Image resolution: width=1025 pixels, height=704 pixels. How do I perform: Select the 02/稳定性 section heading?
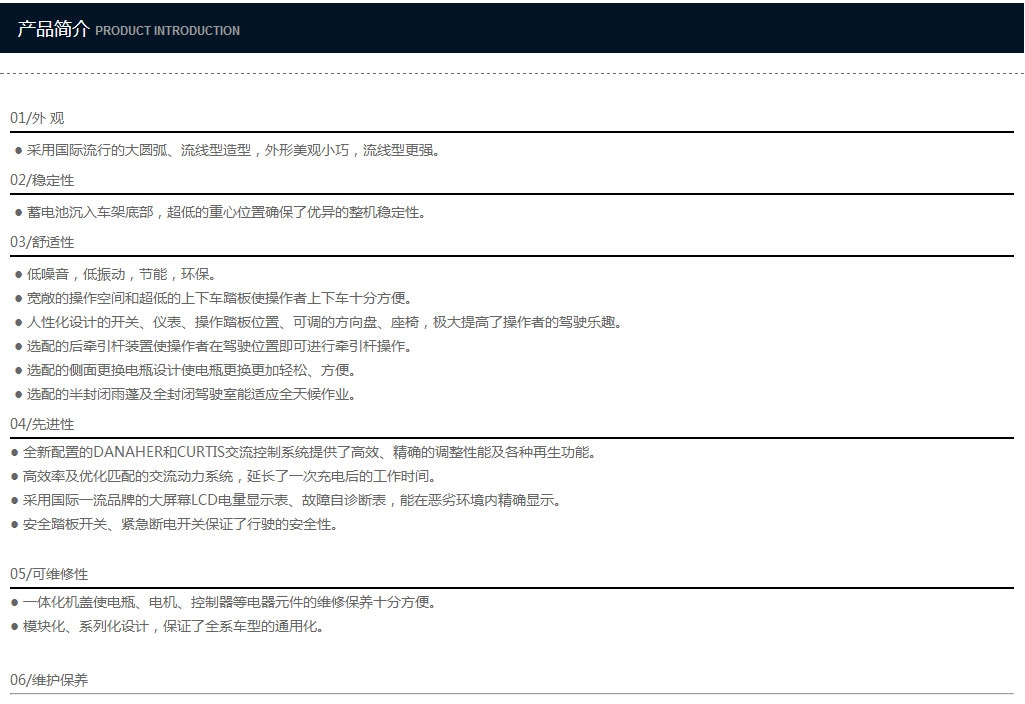coord(42,180)
